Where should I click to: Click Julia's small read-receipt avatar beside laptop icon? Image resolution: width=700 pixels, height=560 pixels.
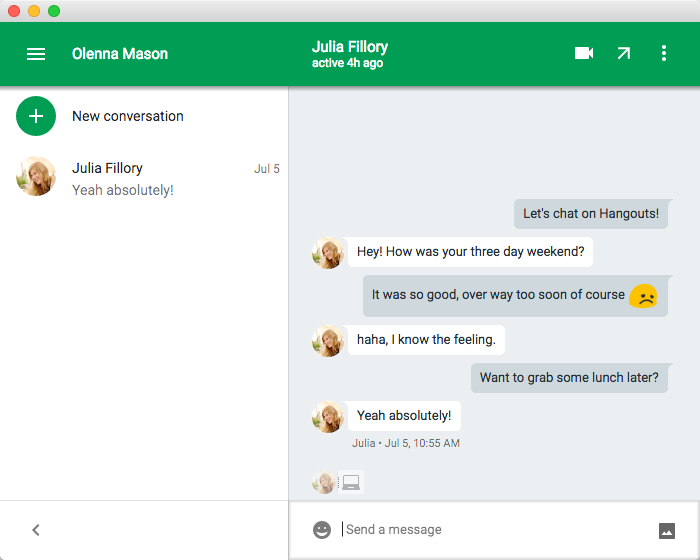(323, 483)
